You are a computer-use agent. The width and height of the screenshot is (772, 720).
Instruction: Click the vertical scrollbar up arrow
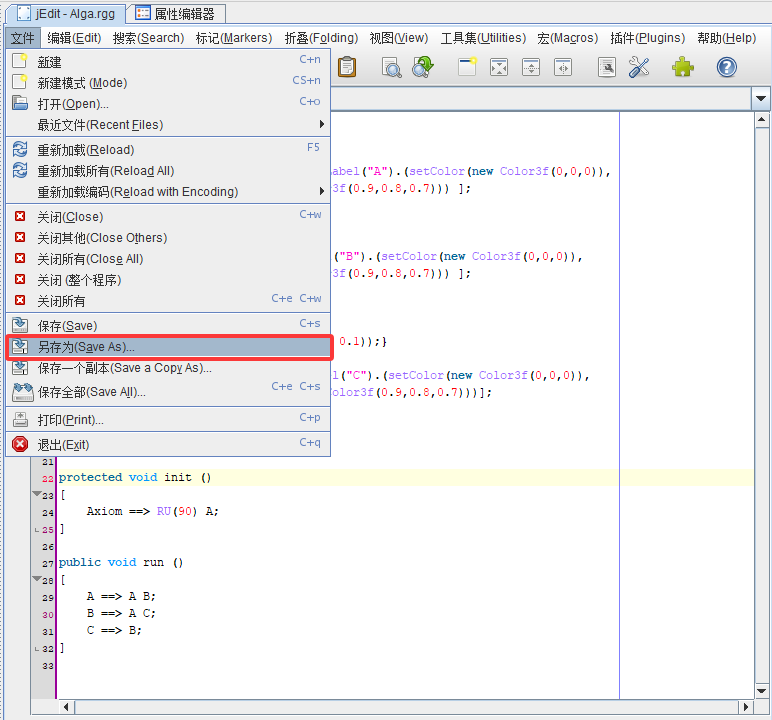pos(762,120)
